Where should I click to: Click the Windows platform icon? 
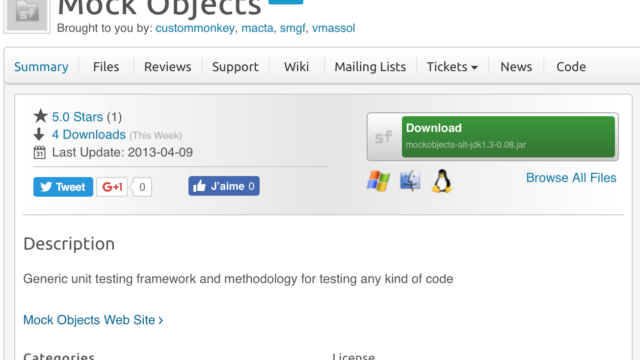(x=378, y=181)
